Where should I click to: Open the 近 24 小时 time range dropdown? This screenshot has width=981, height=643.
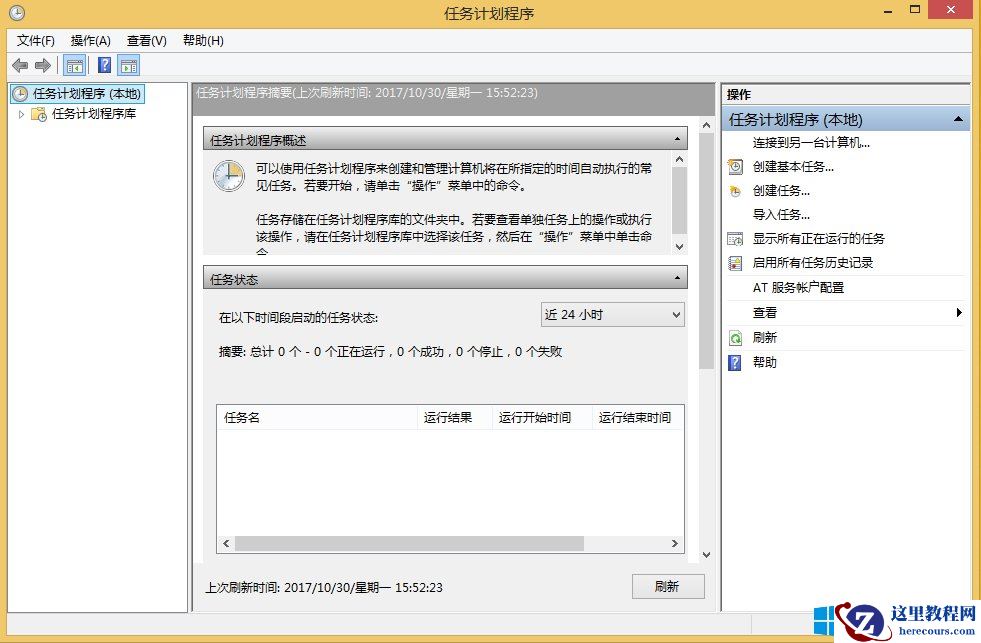(676, 314)
